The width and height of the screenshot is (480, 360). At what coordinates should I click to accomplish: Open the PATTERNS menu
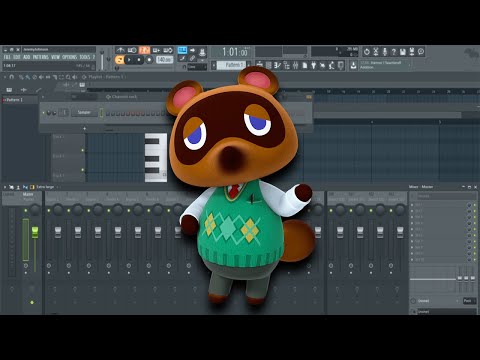(41, 57)
